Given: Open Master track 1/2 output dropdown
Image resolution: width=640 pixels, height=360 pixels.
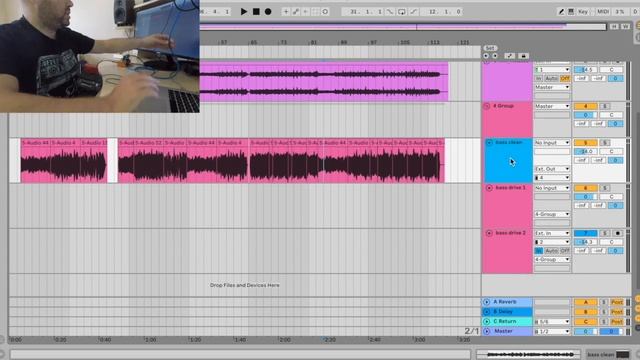Looking at the screenshot, I should coord(552,332).
